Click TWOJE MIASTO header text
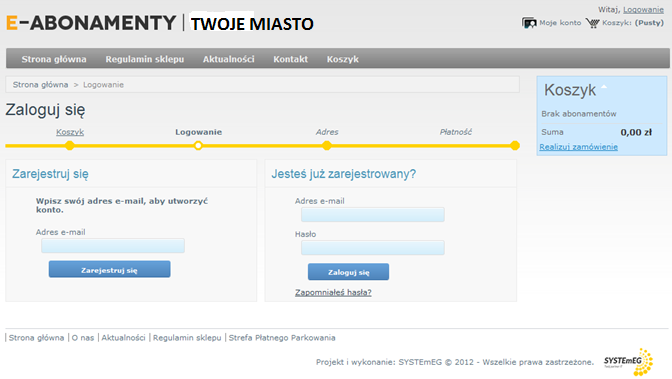672x379 pixels. click(252, 24)
